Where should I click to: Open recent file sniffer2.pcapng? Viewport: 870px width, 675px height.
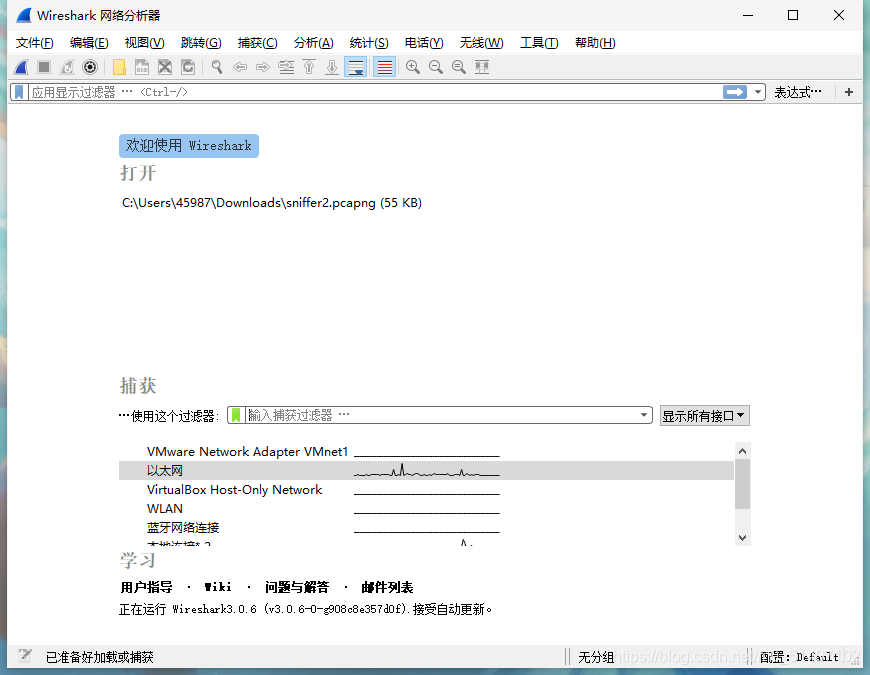272,202
